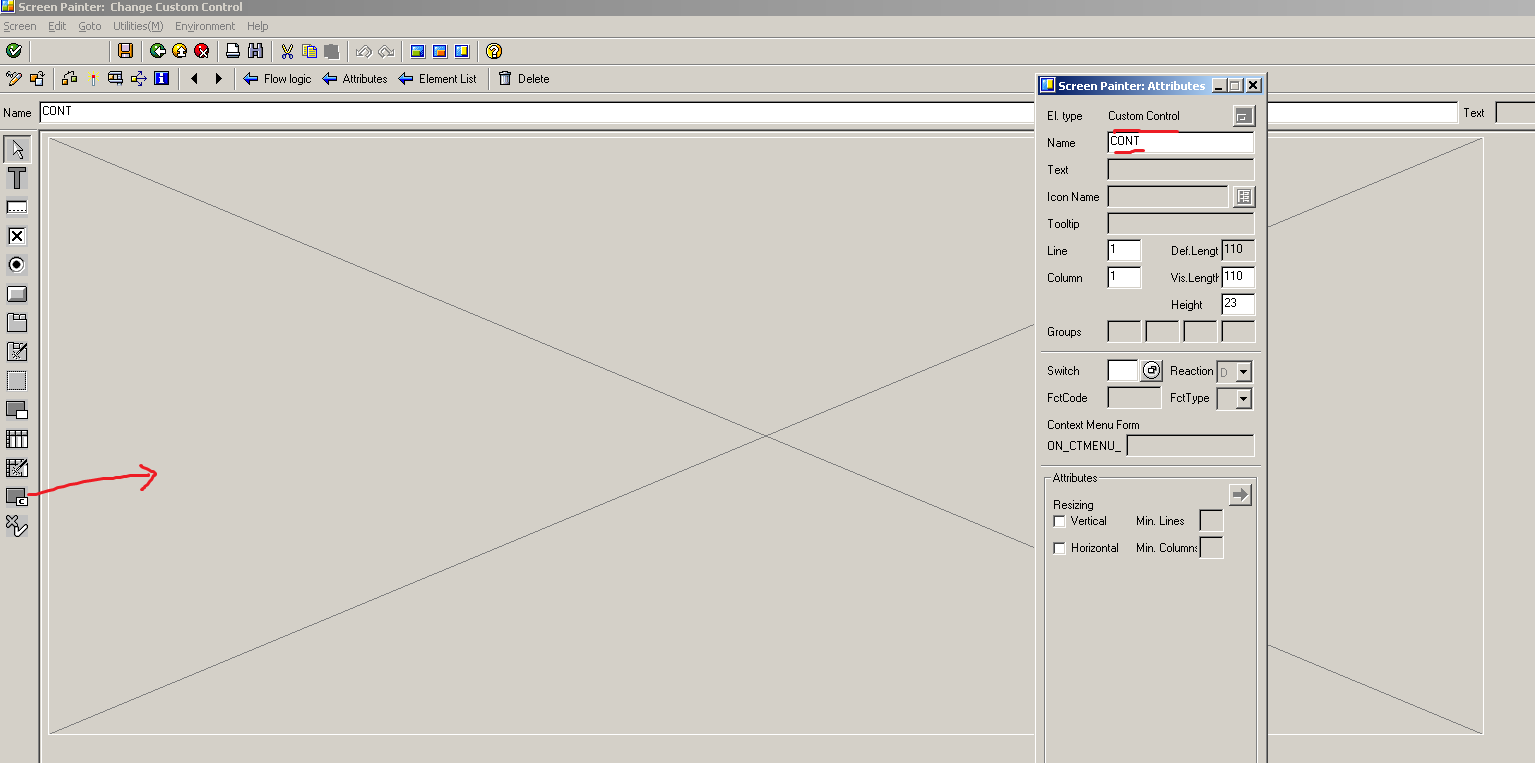Expand the FctType dropdown
This screenshot has width=1535, height=763.
(1243, 399)
